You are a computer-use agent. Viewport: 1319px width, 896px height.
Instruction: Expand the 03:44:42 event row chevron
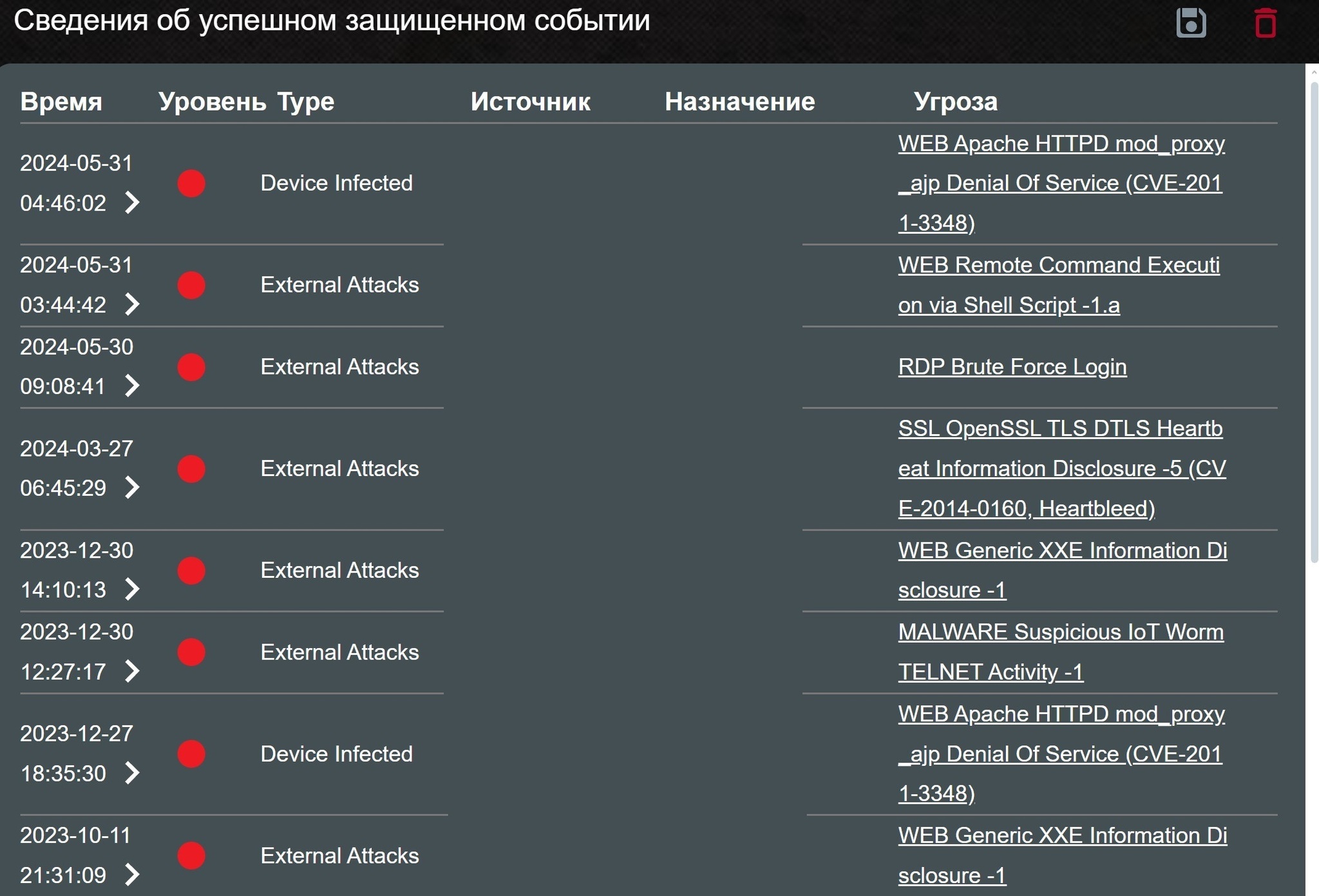tap(132, 305)
